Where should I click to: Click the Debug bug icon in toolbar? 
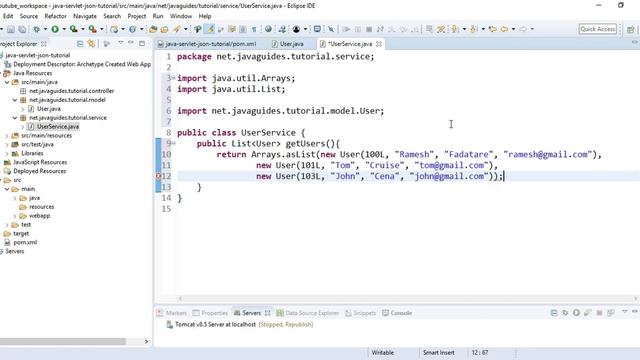tap(36, 29)
